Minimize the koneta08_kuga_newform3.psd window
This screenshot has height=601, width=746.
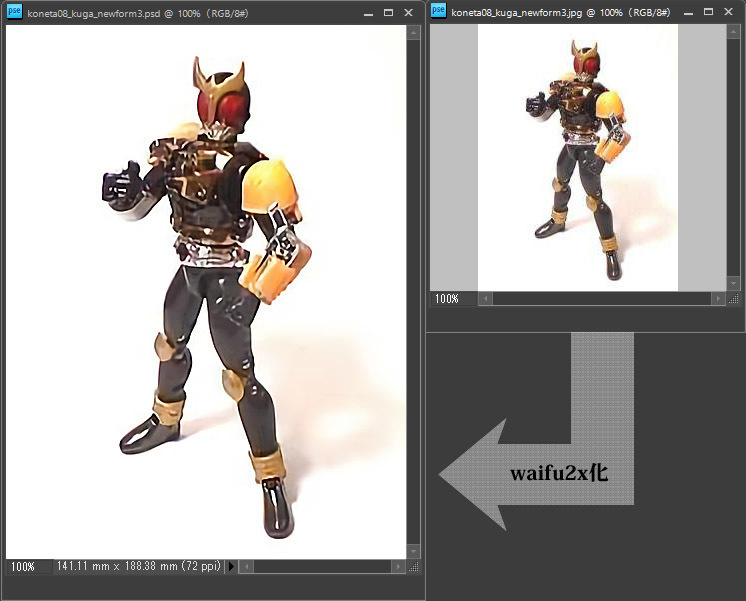368,13
